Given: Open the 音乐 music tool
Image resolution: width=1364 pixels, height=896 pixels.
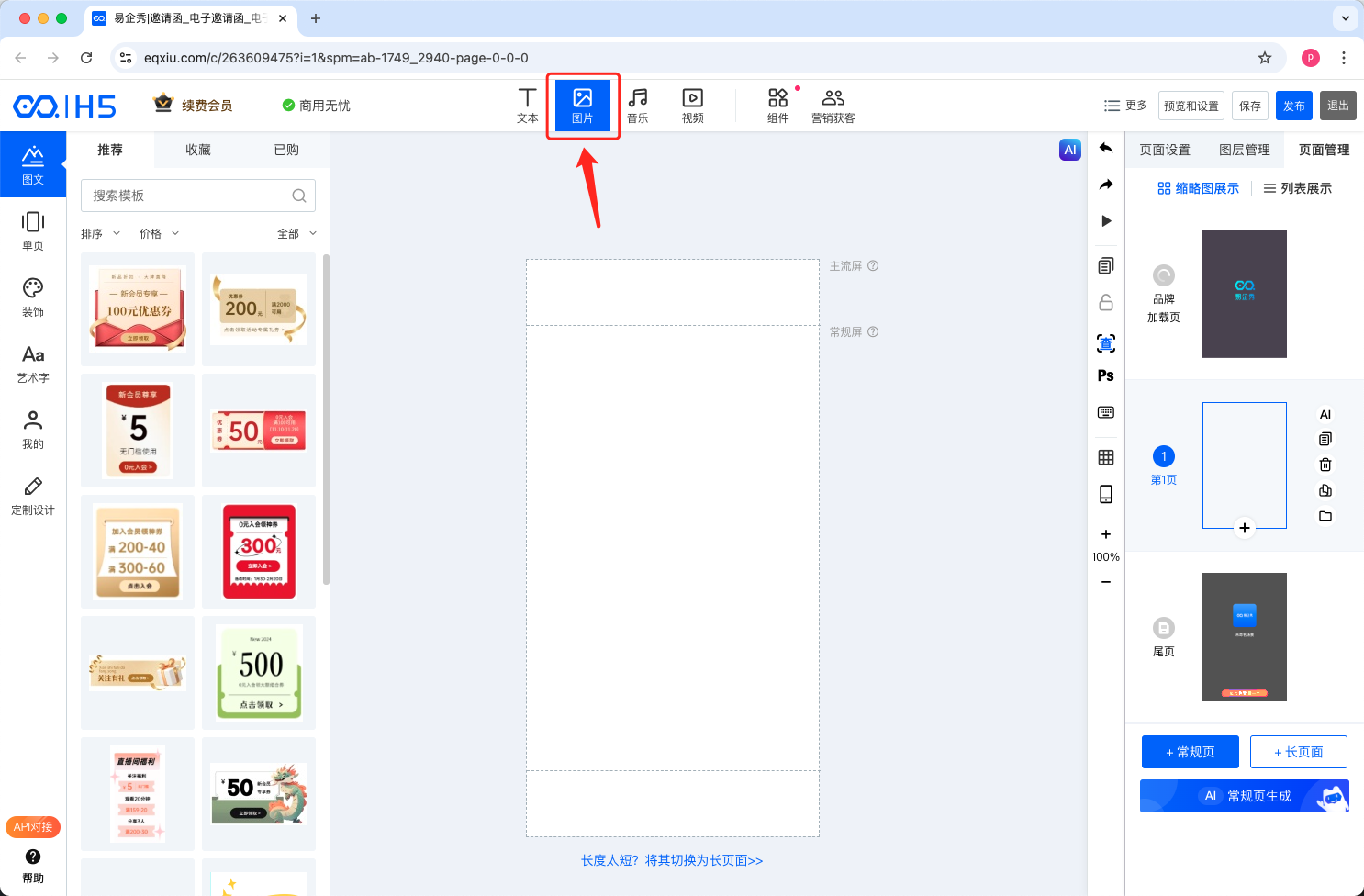Looking at the screenshot, I should pos(638,106).
